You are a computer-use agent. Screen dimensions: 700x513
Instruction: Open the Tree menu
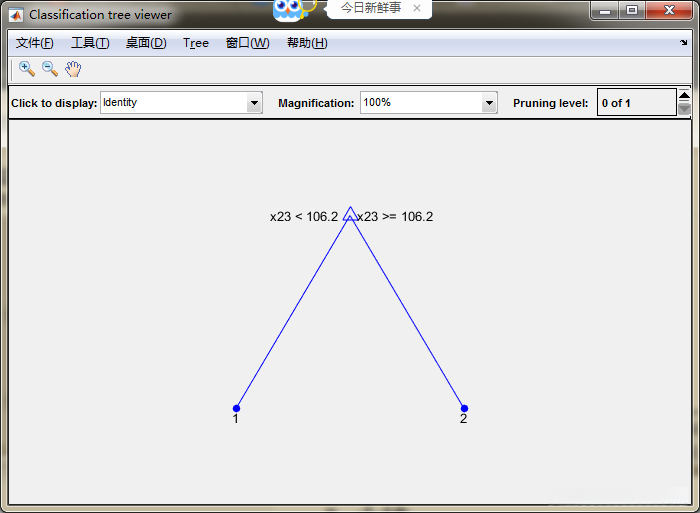coord(196,43)
